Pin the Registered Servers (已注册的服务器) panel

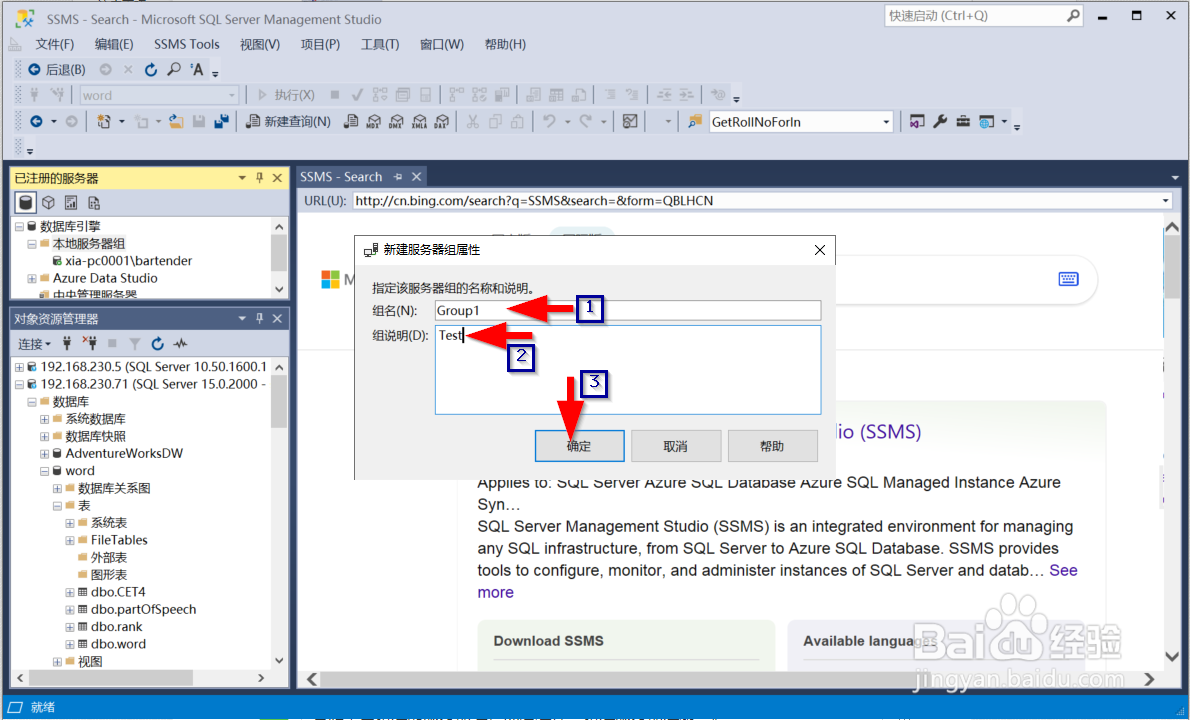click(x=260, y=178)
